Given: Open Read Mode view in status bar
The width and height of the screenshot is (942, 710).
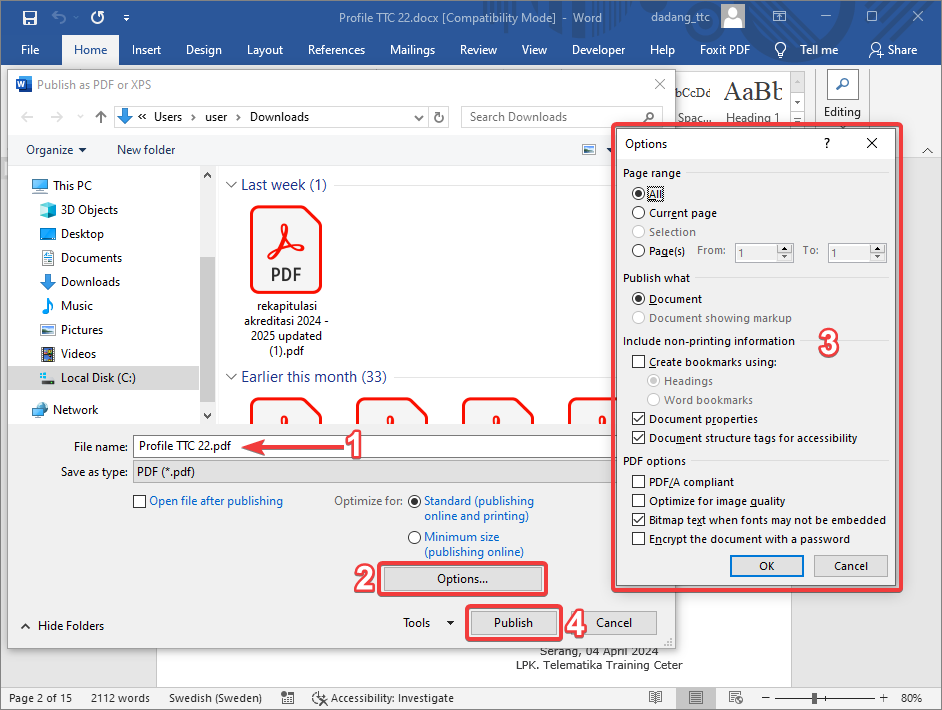Looking at the screenshot, I should pyautogui.click(x=655, y=697).
